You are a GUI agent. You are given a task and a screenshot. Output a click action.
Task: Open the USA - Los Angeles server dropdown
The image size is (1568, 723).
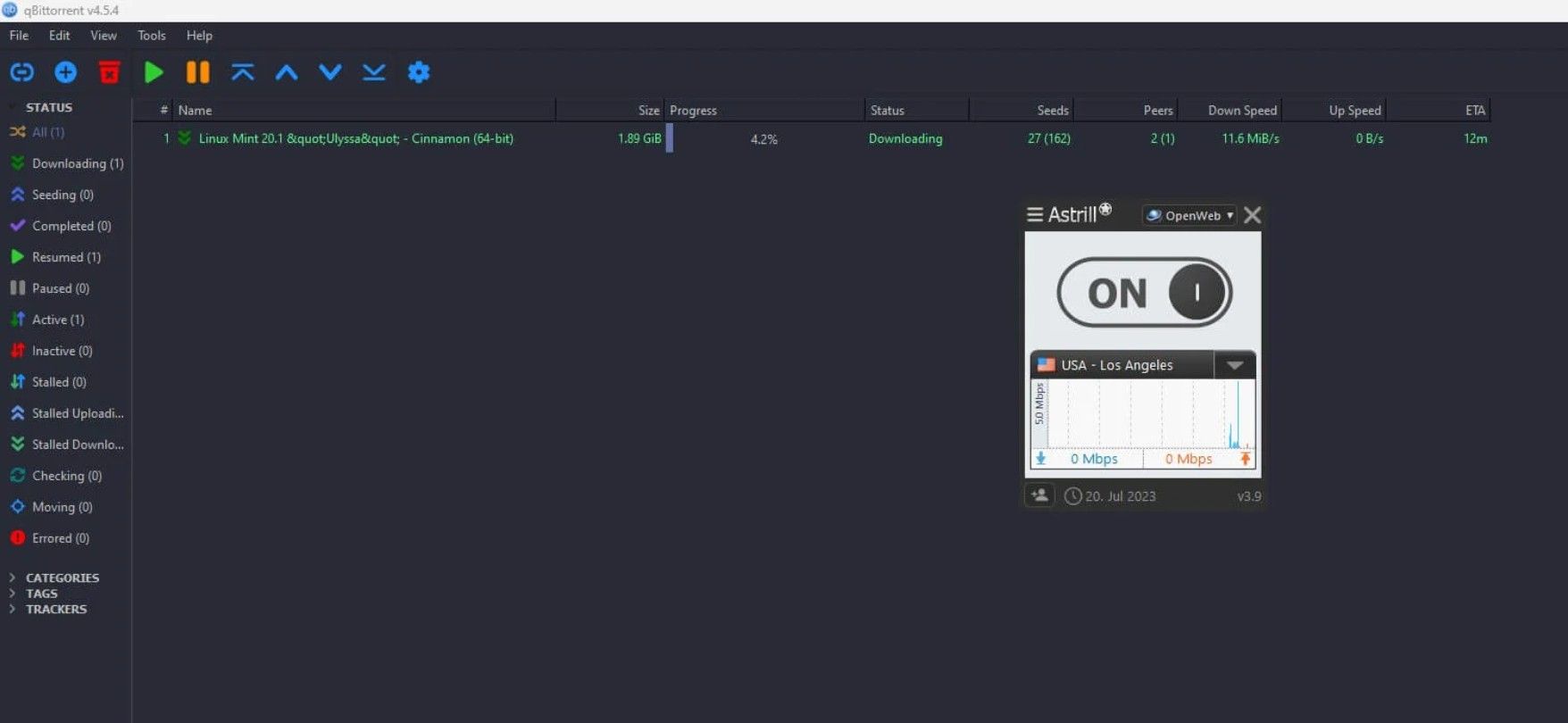click(x=1234, y=365)
